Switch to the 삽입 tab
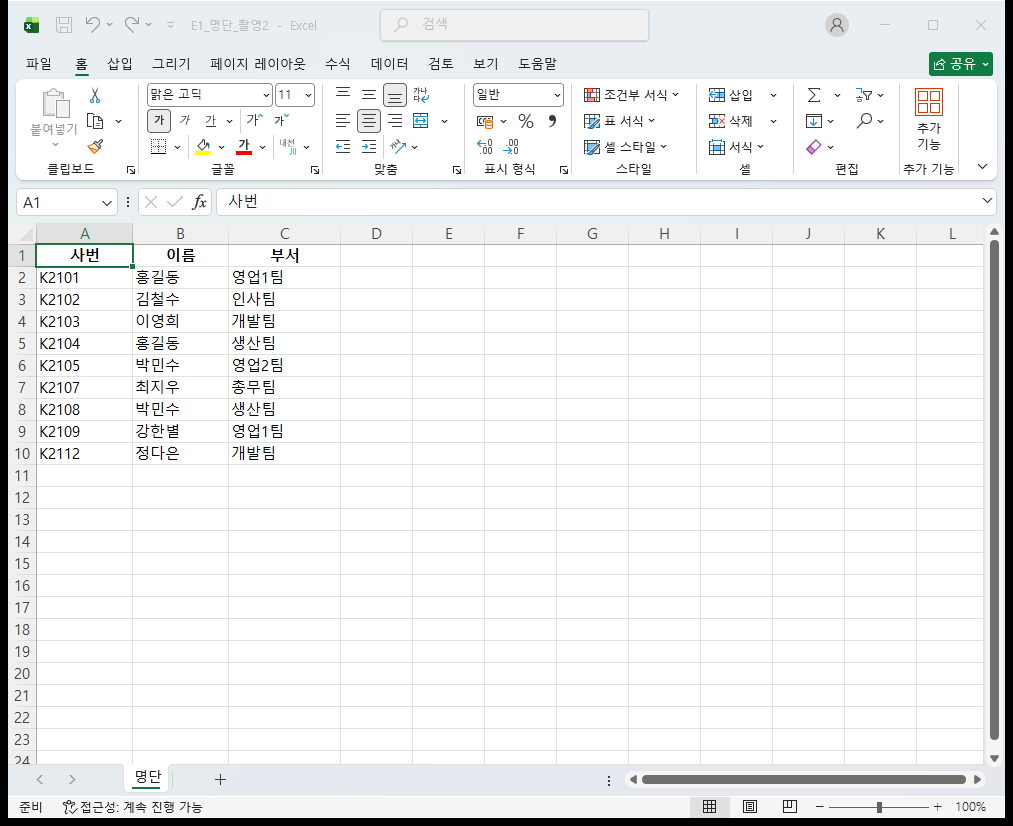Image resolution: width=1013 pixels, height=826 pixels. click(x=120, y=63)
